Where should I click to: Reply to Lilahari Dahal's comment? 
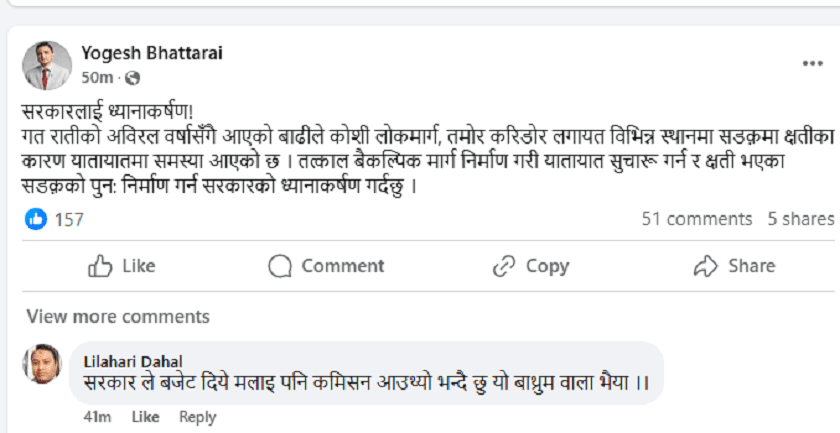tap(198, 417)
